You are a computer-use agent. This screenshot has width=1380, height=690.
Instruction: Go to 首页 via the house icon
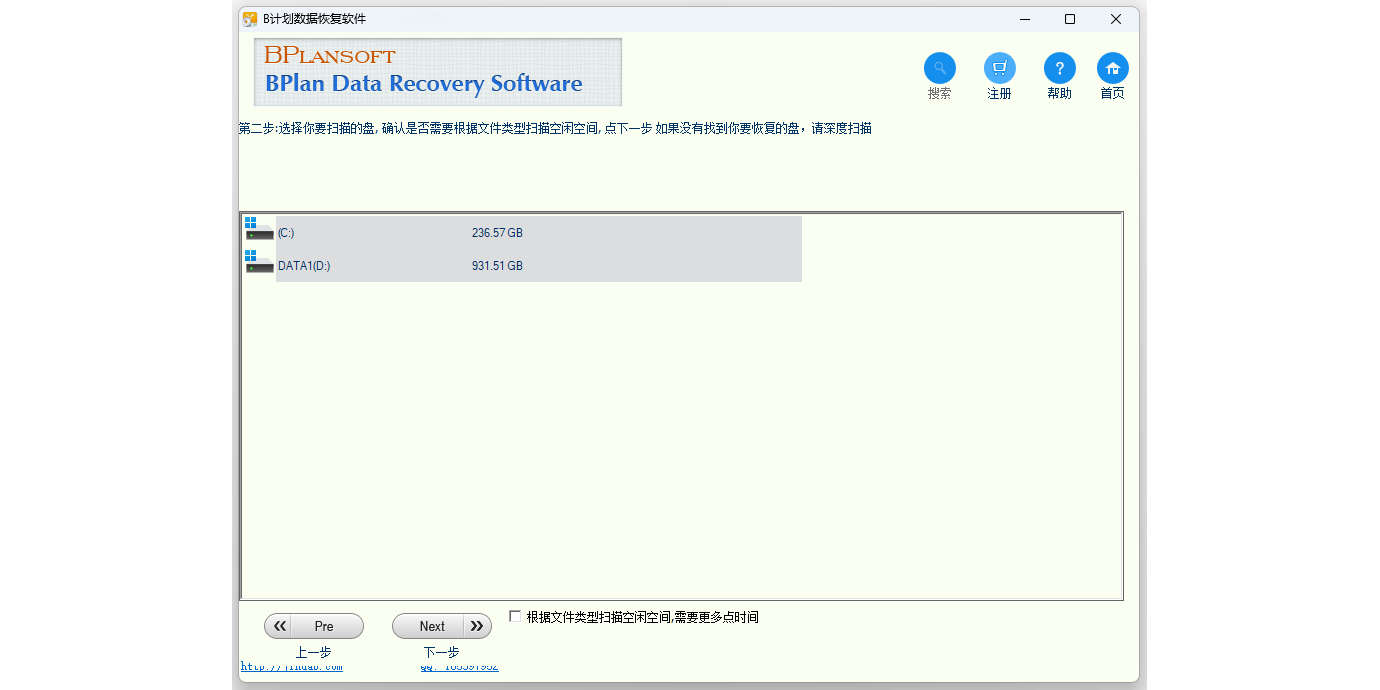pyautogui.click(x=1112, y=68)
